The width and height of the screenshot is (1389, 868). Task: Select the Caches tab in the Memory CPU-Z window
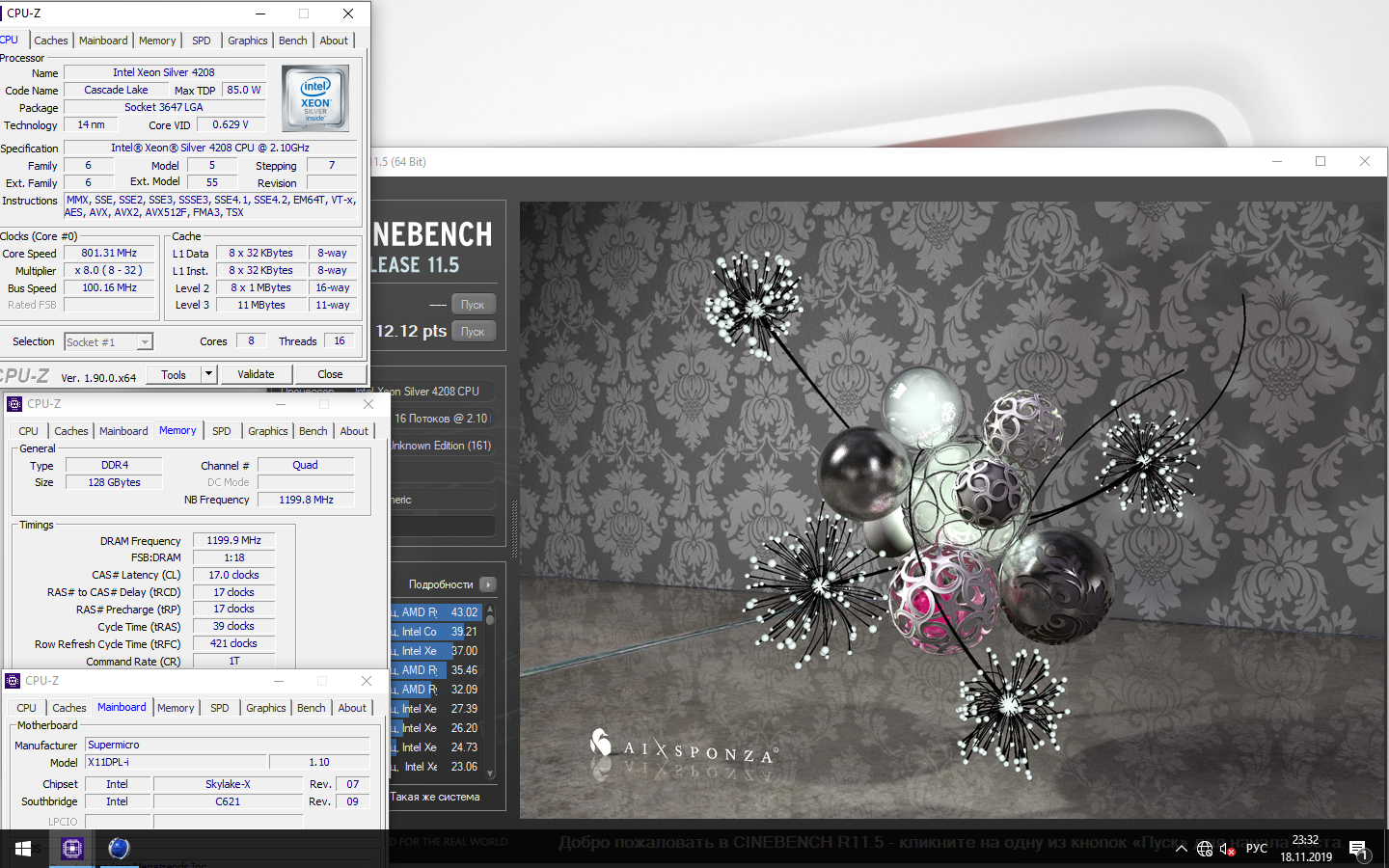tap(71, 431)
